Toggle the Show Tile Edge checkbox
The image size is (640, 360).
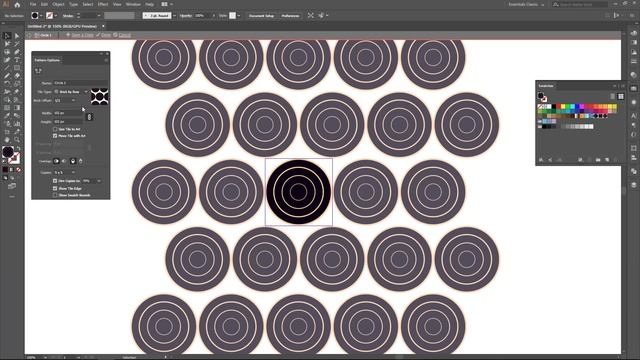[55, 189]
